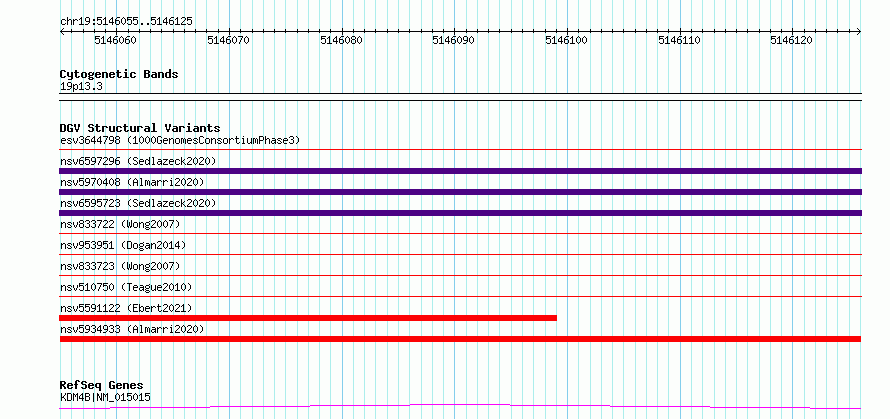Open variant nsv510750 (Teague2010)
The width and height of the screenshot is (890, 419).
point(126,287)
